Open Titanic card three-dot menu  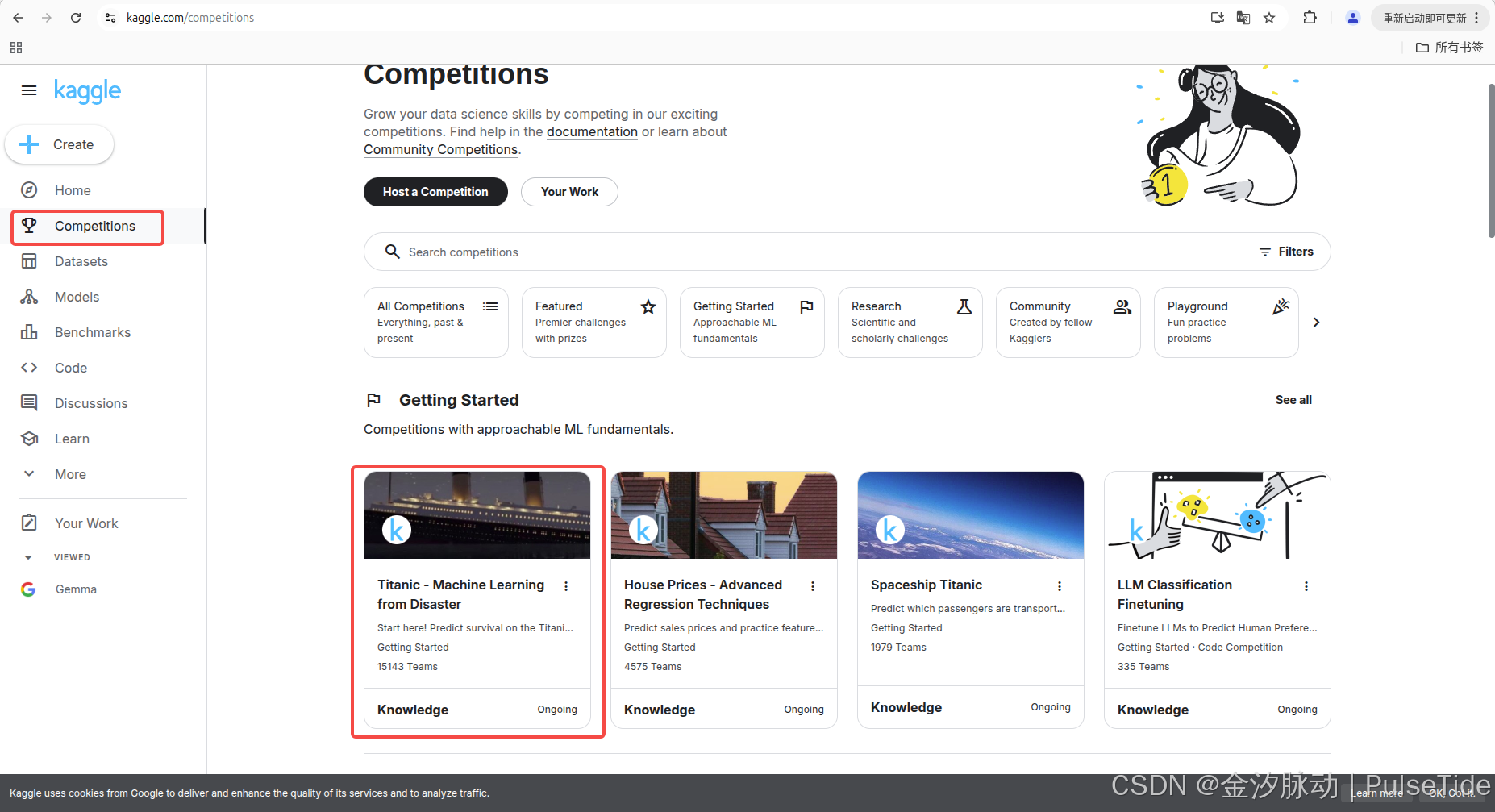[566, 586]
